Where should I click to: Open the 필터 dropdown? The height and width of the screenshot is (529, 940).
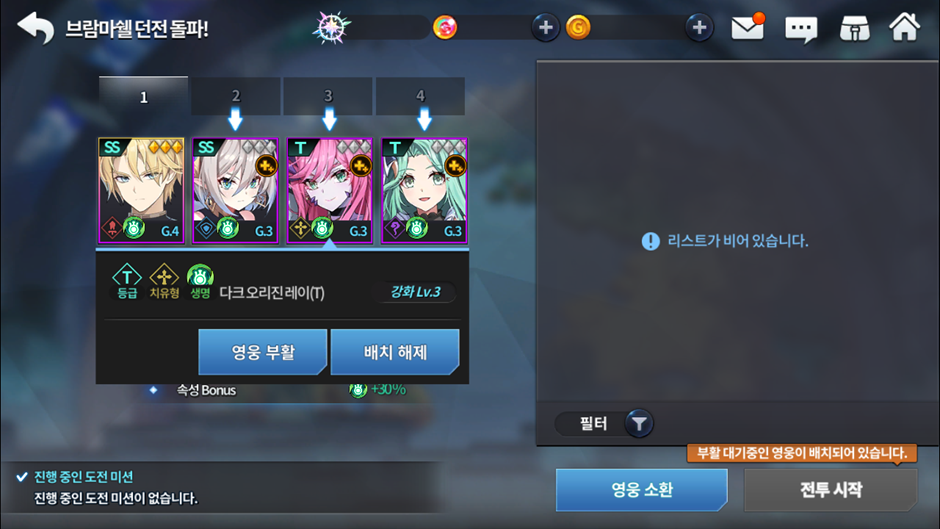(x=604, y=424)
